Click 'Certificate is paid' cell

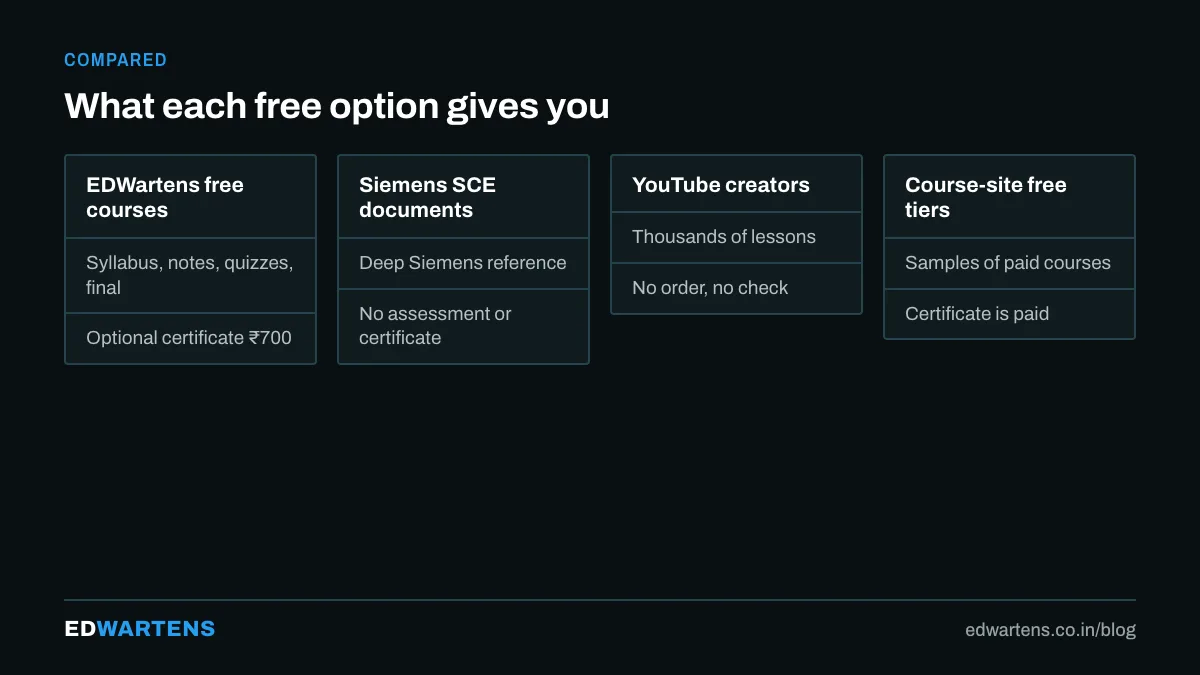coord(1009,314)
